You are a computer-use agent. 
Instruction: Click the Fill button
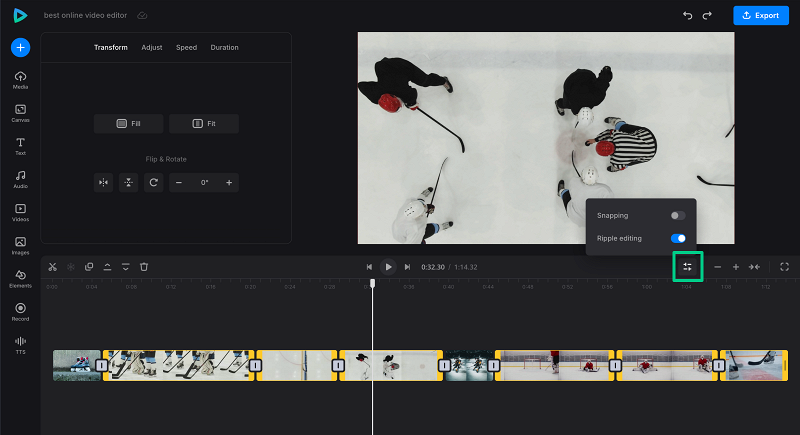[129, 123]
